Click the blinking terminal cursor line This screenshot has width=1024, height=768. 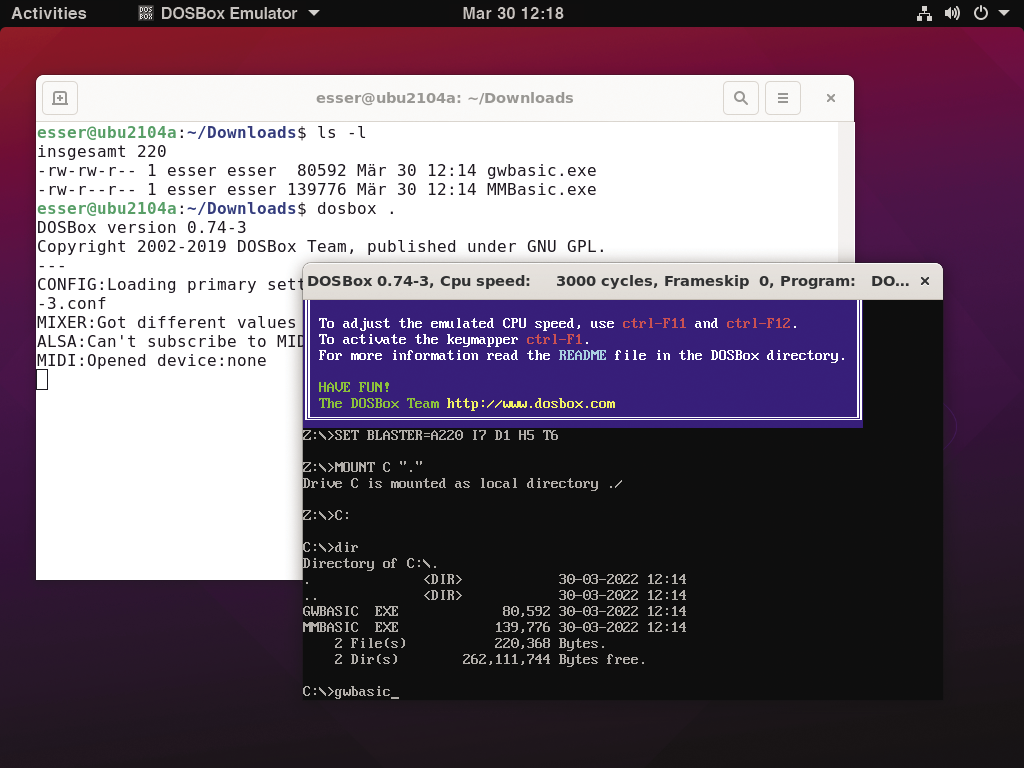pyautogui.click(x=41, y=379)
